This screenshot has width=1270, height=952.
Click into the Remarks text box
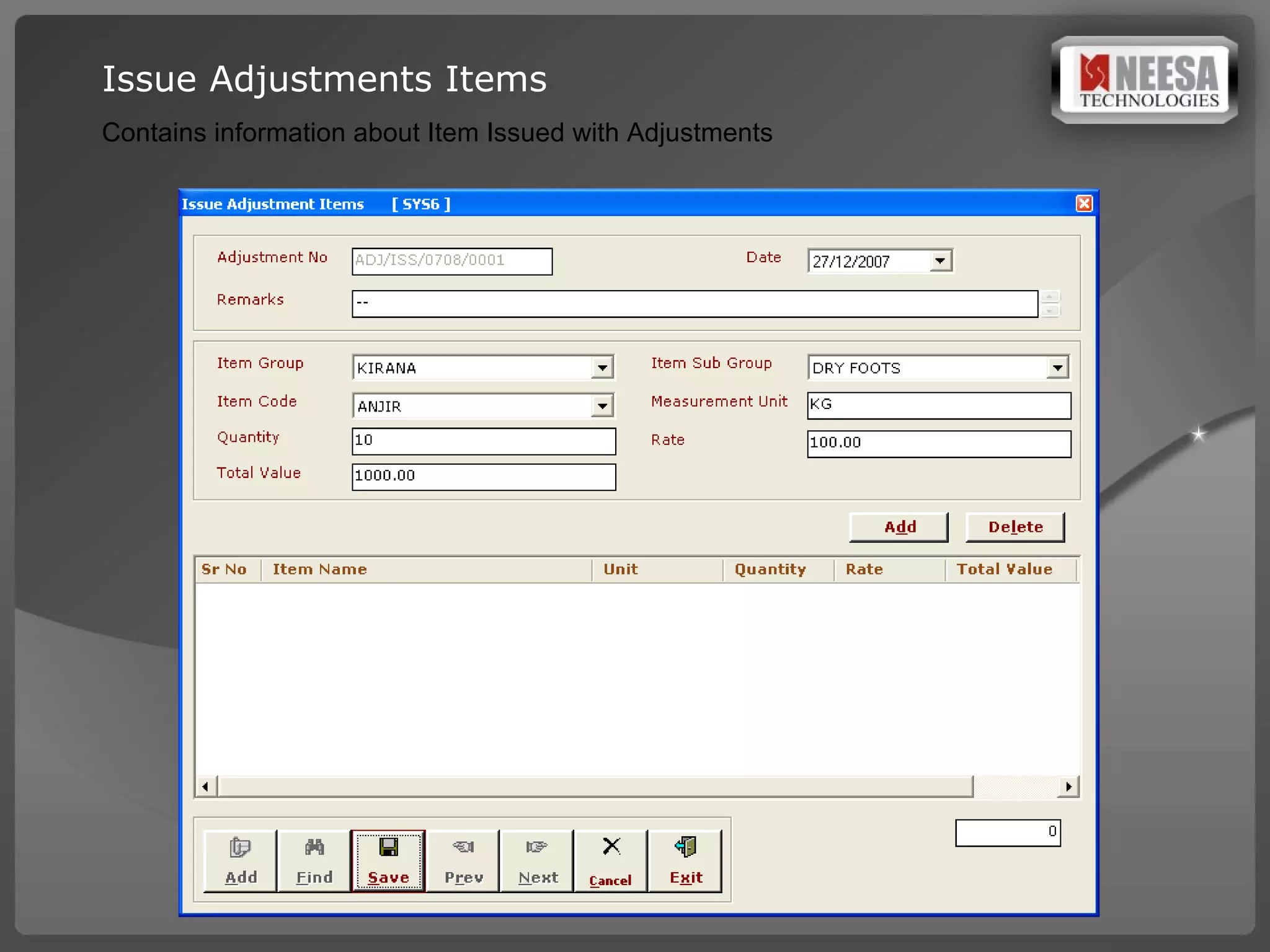pos(695,304)
